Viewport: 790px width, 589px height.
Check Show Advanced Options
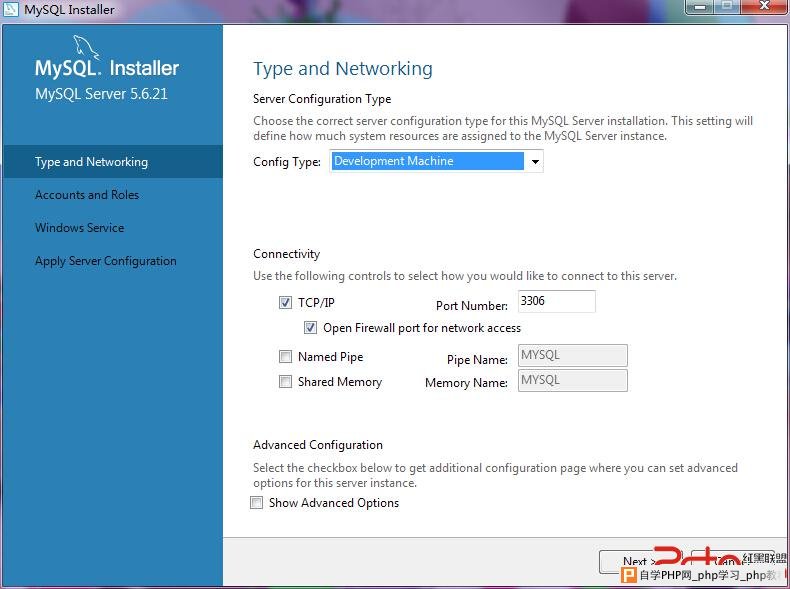[x=256, y=502]
